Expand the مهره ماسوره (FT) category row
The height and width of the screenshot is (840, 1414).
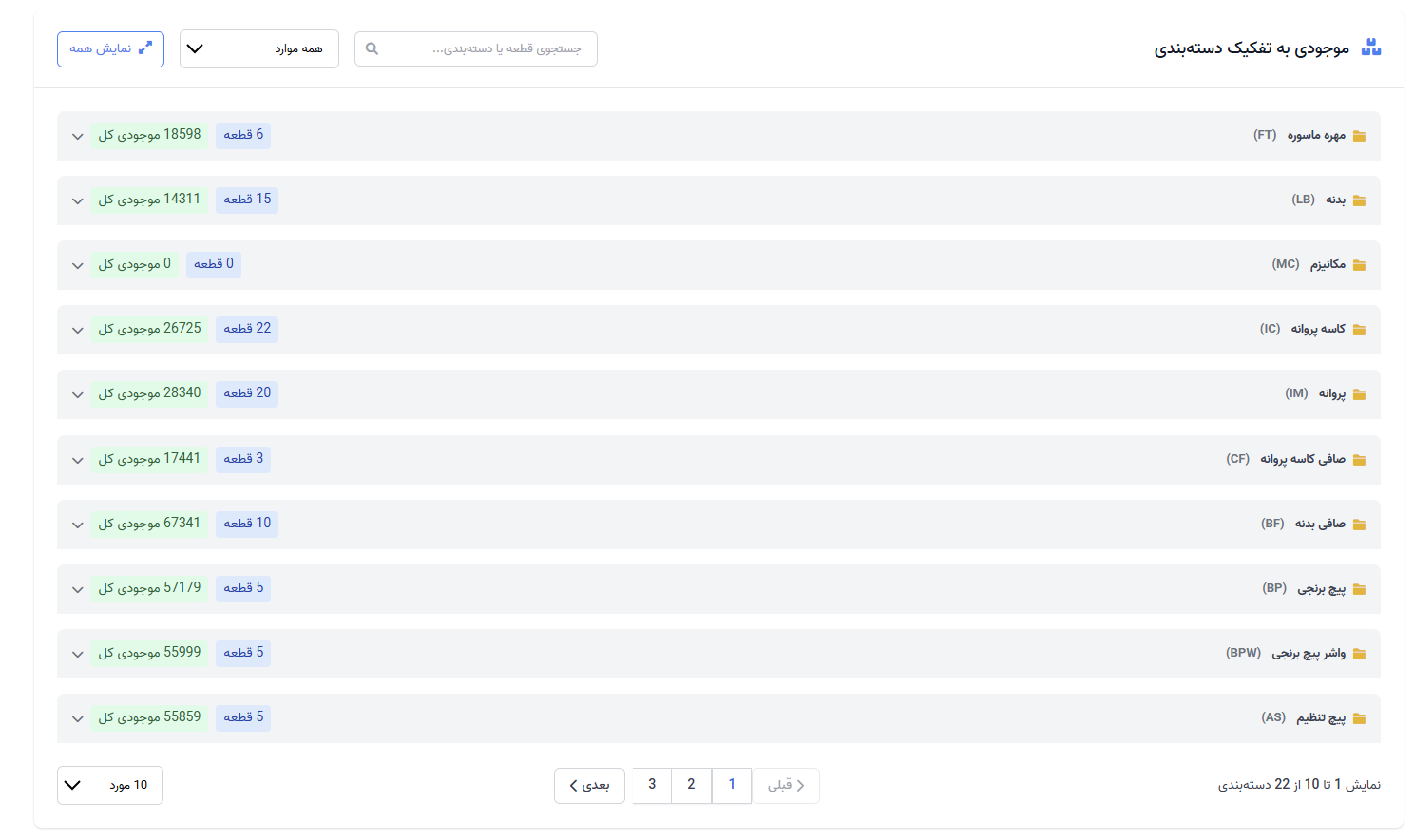tap(78, 136)
